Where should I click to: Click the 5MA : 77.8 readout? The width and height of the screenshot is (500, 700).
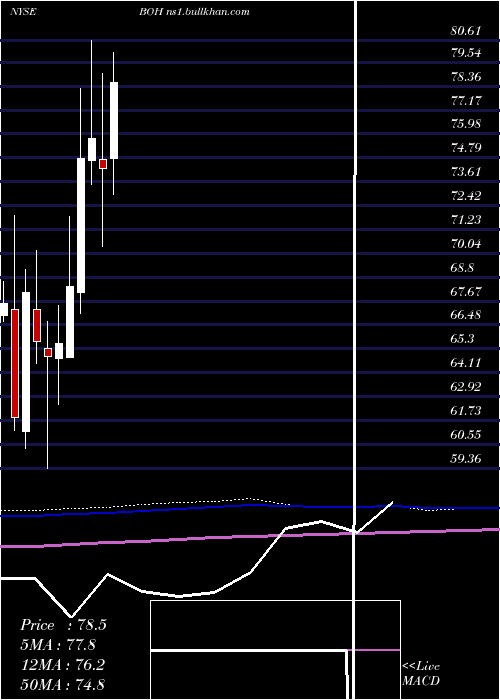58,645
